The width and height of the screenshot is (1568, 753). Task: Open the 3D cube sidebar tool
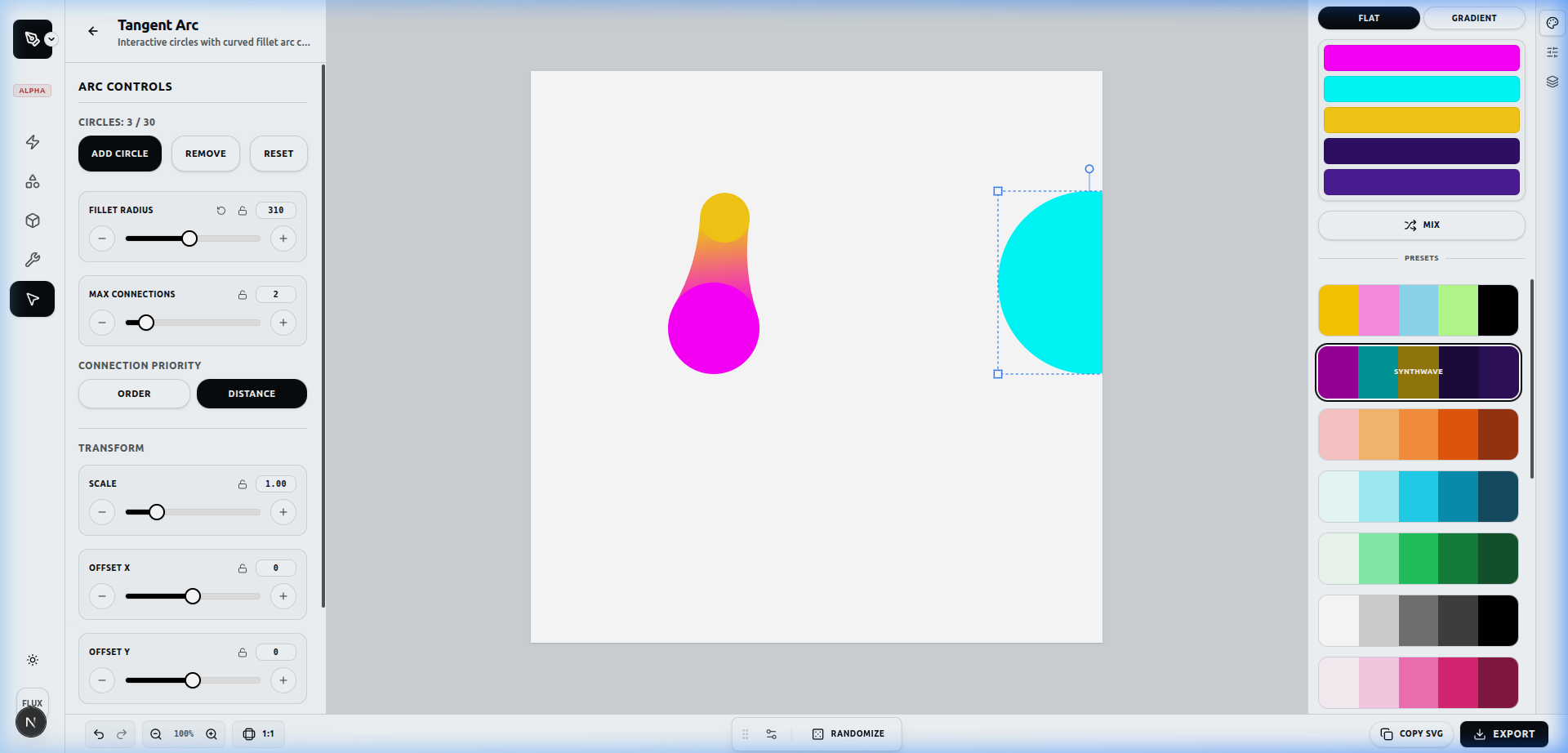(x=33, y=221)
